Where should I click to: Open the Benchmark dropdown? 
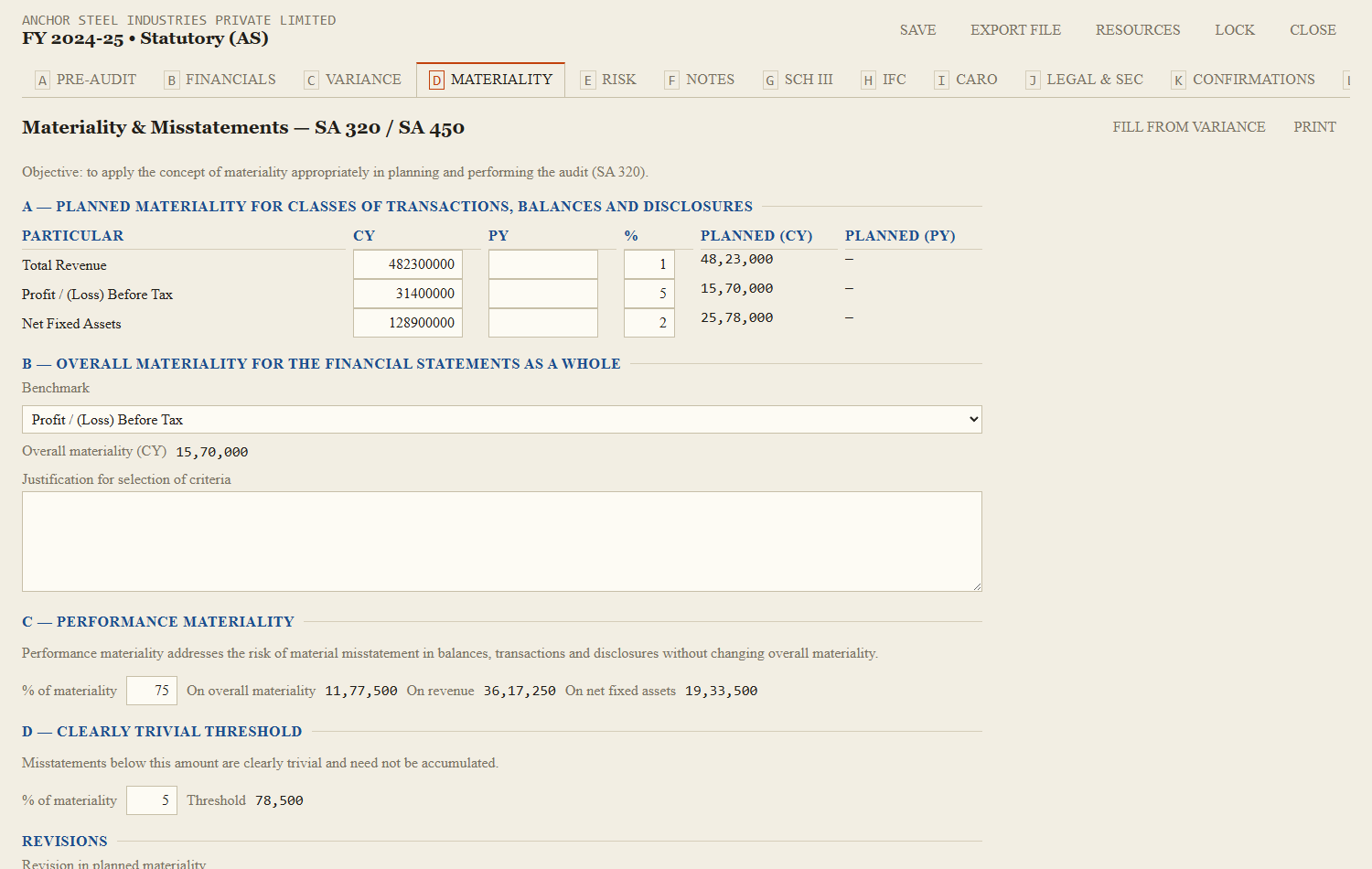tap(502, 420)
